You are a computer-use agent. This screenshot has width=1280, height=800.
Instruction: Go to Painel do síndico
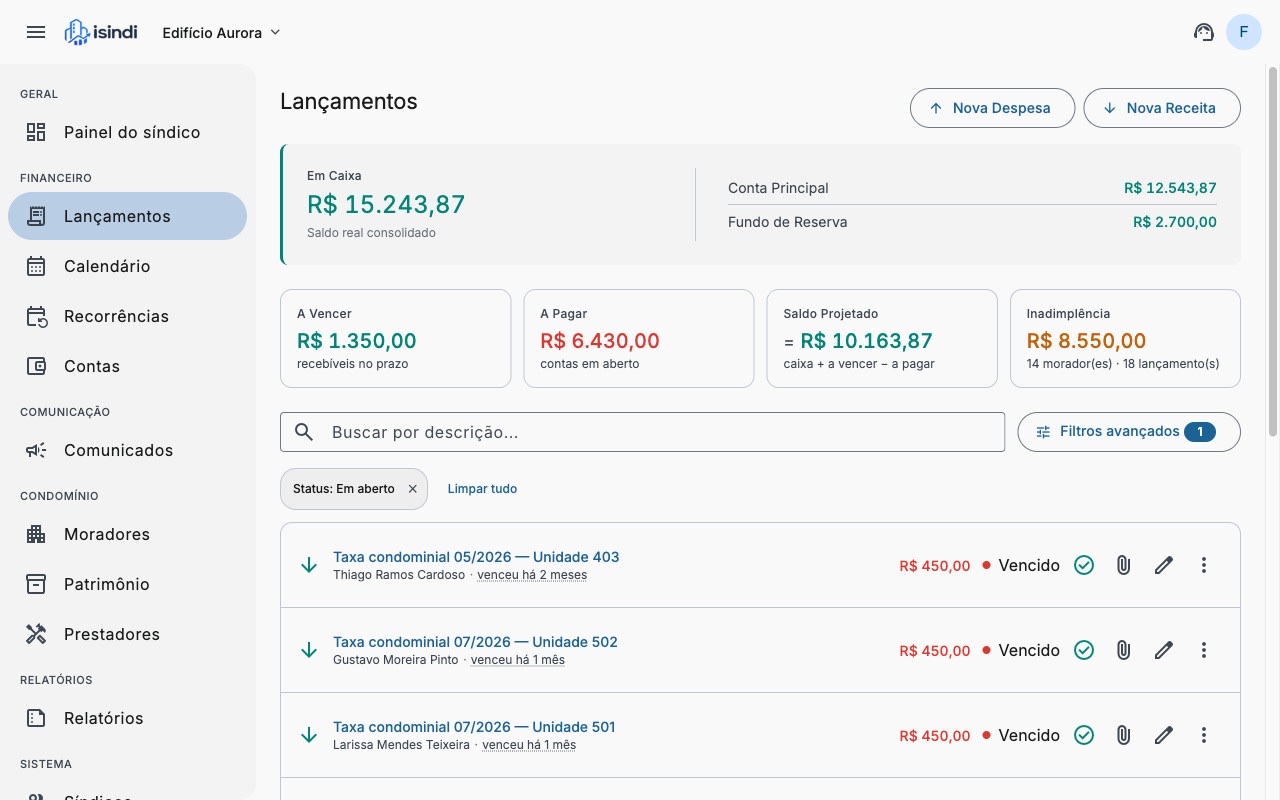click(x=127, y=132)
